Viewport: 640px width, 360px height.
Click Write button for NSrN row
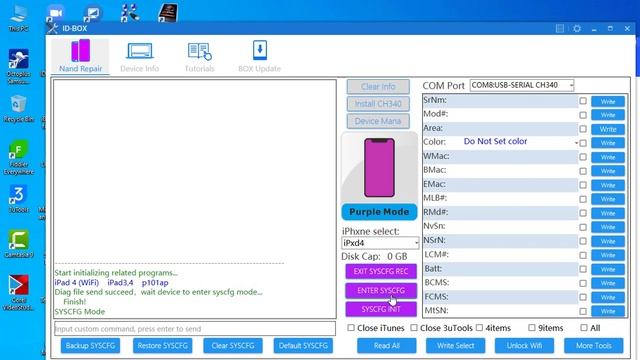click(608, 241)
